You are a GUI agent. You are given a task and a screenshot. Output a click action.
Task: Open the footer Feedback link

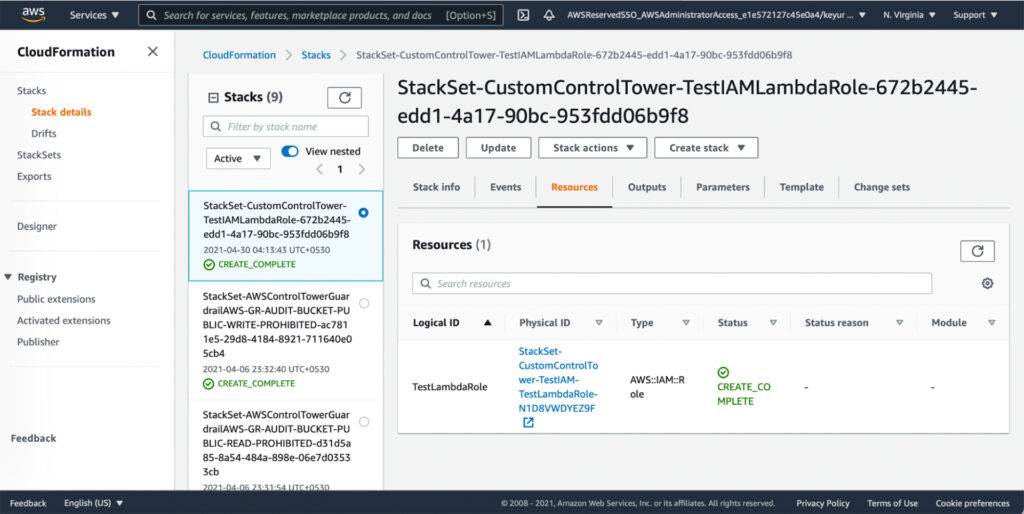pyautogui.click(x=28, y=503)
